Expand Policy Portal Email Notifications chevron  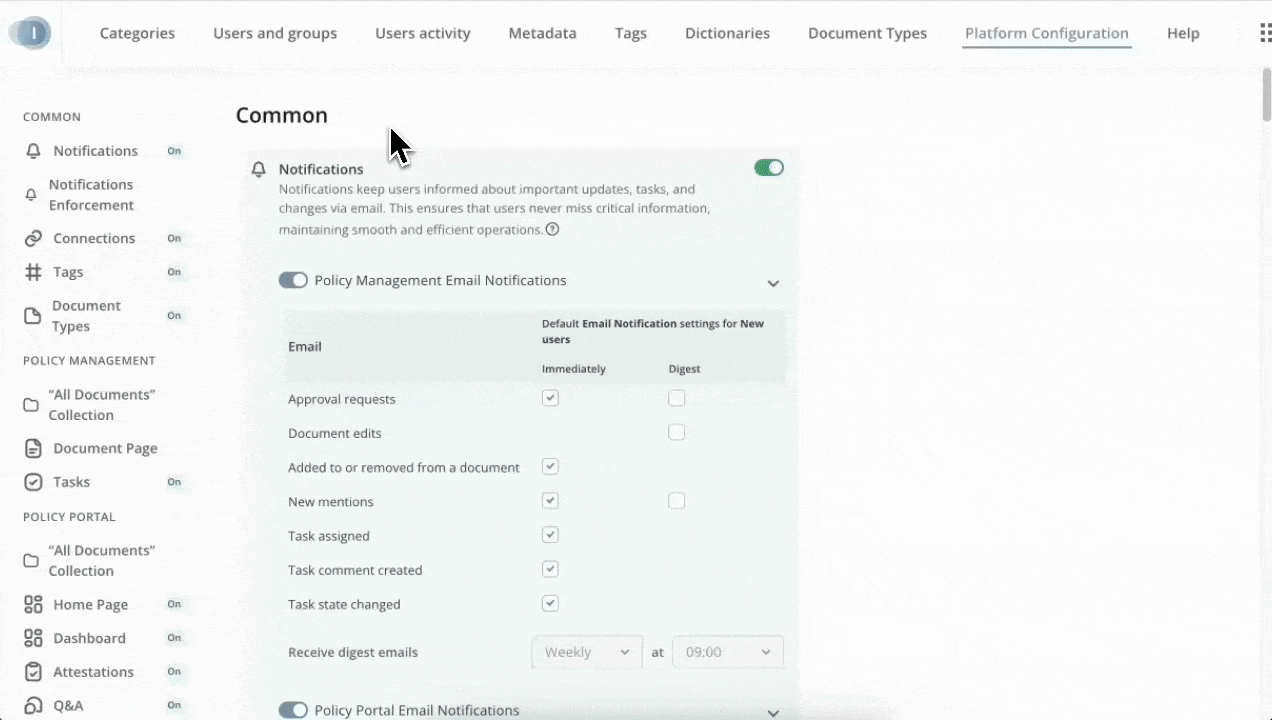pos(773,712)
